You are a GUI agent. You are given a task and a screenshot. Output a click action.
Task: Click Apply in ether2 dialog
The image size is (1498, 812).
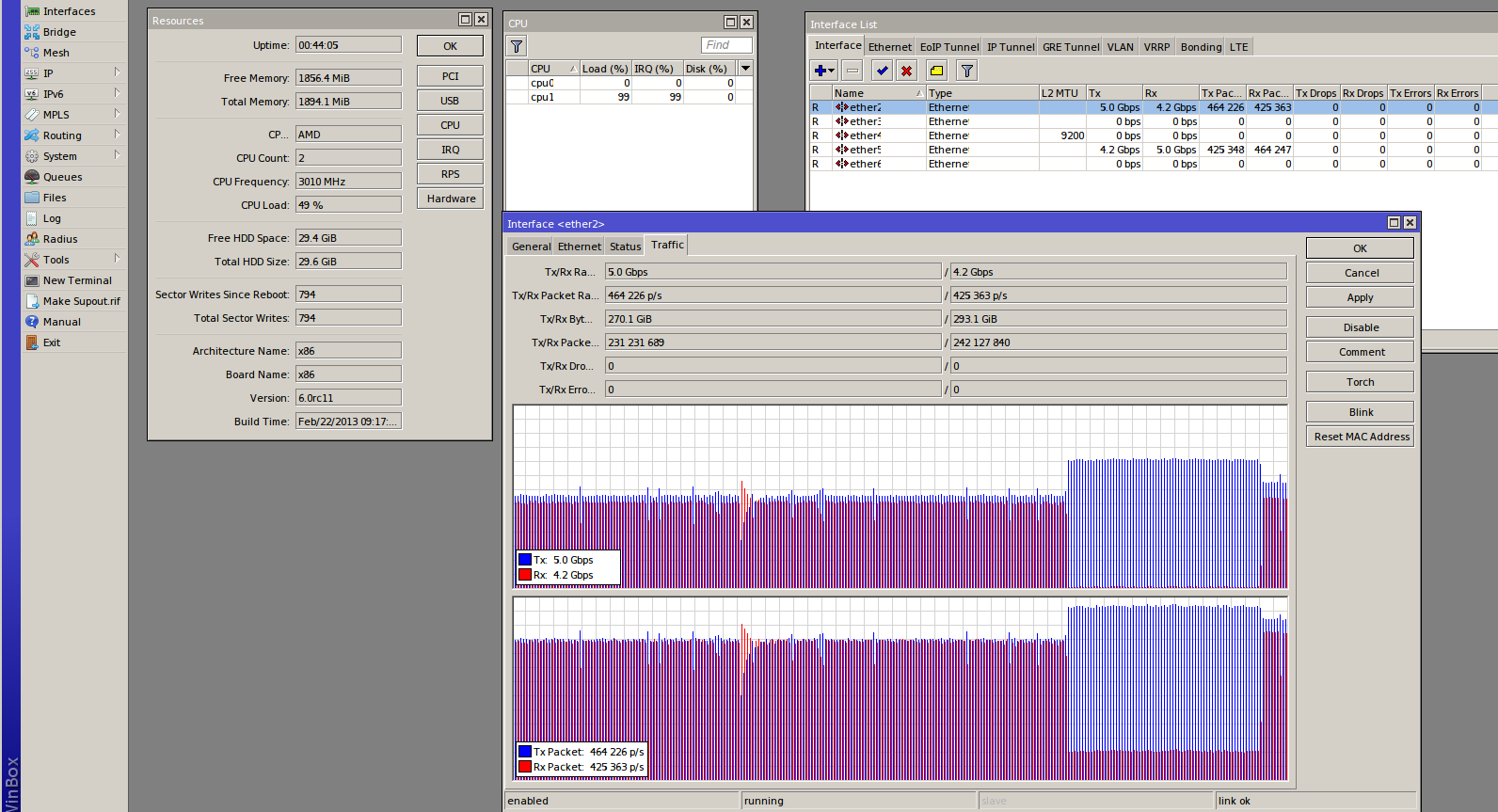[x=1360, y=297]
